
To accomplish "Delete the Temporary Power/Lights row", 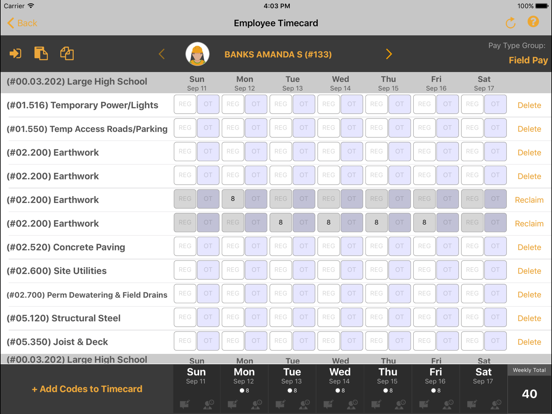I will (529, 105).
